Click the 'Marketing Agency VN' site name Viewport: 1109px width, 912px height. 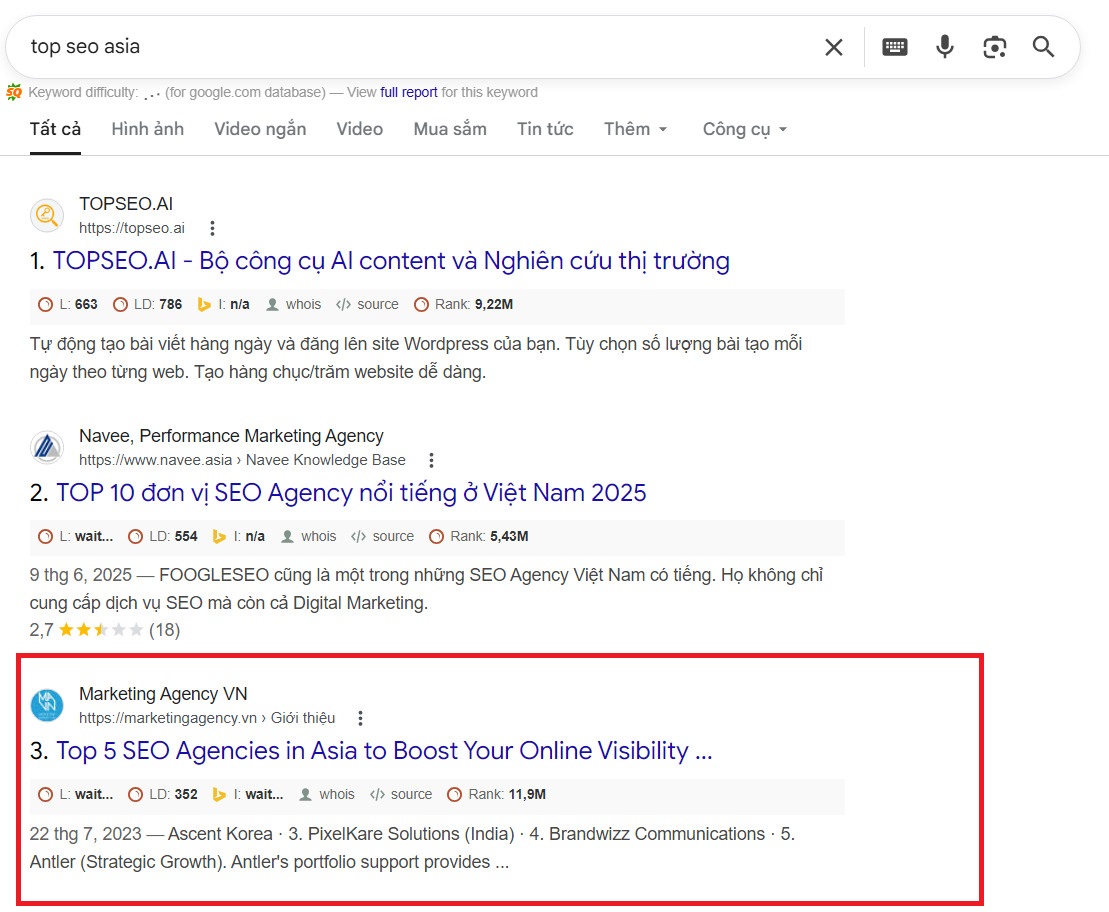coord(163,694)
